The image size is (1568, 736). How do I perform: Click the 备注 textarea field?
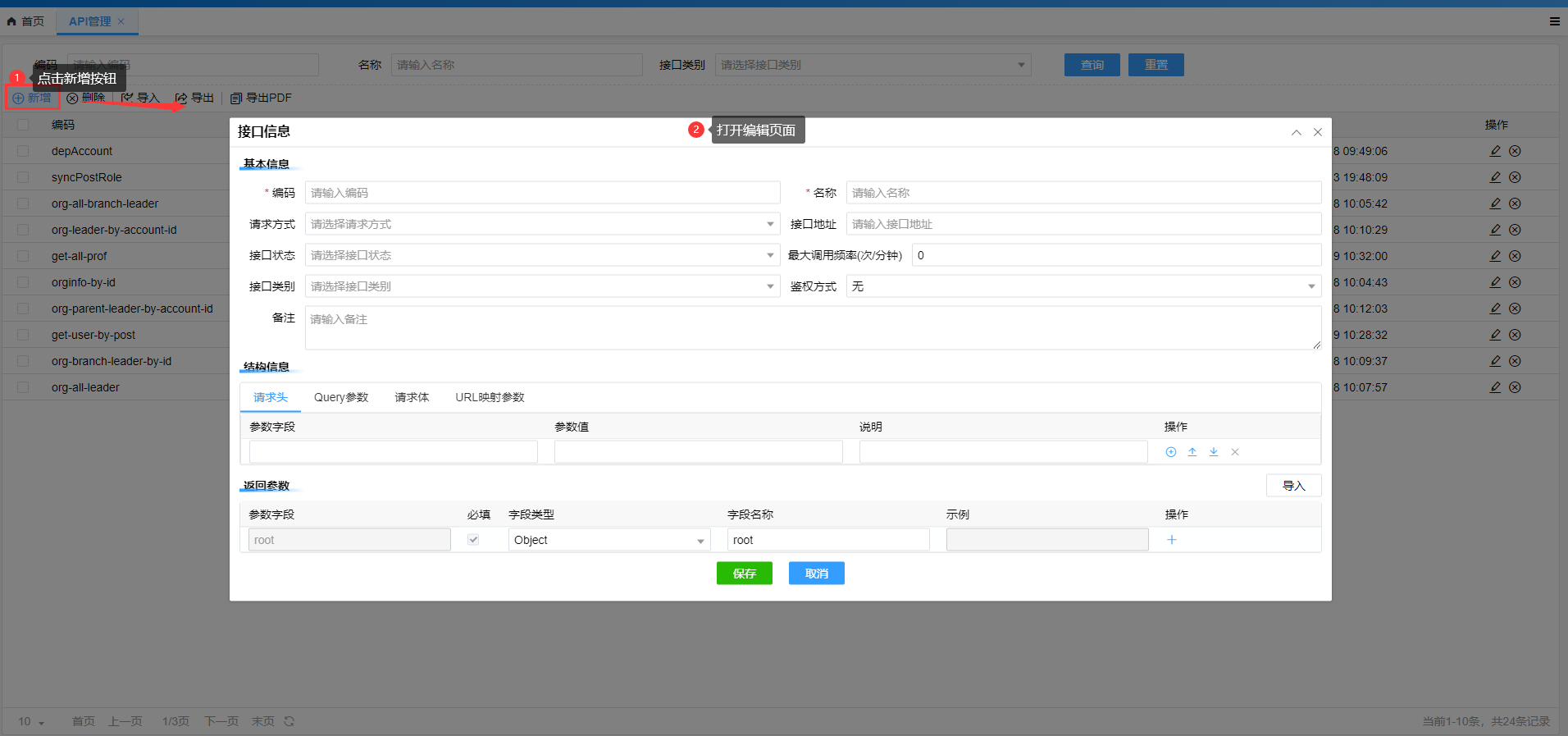[812, 327]
